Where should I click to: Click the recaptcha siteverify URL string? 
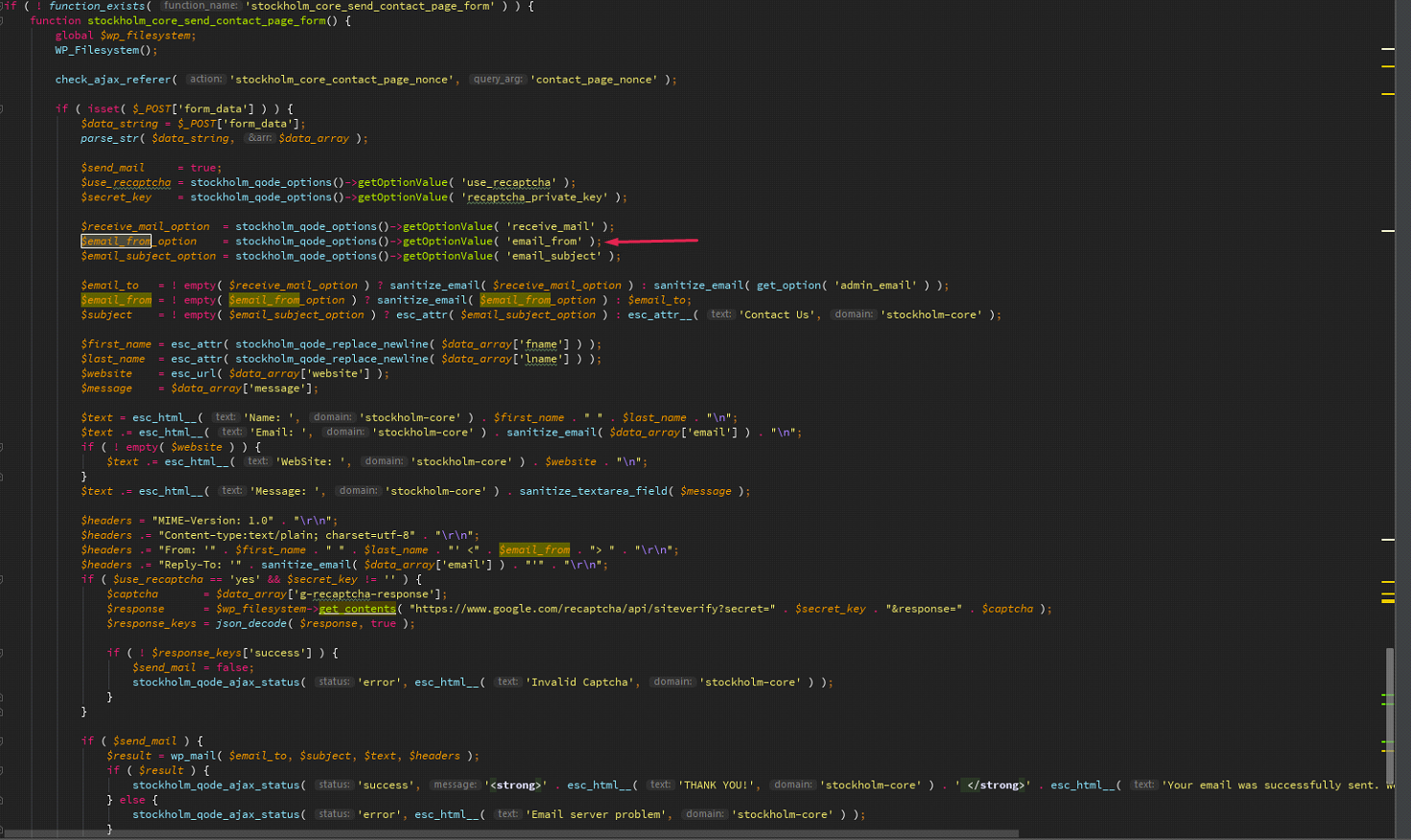592,609
